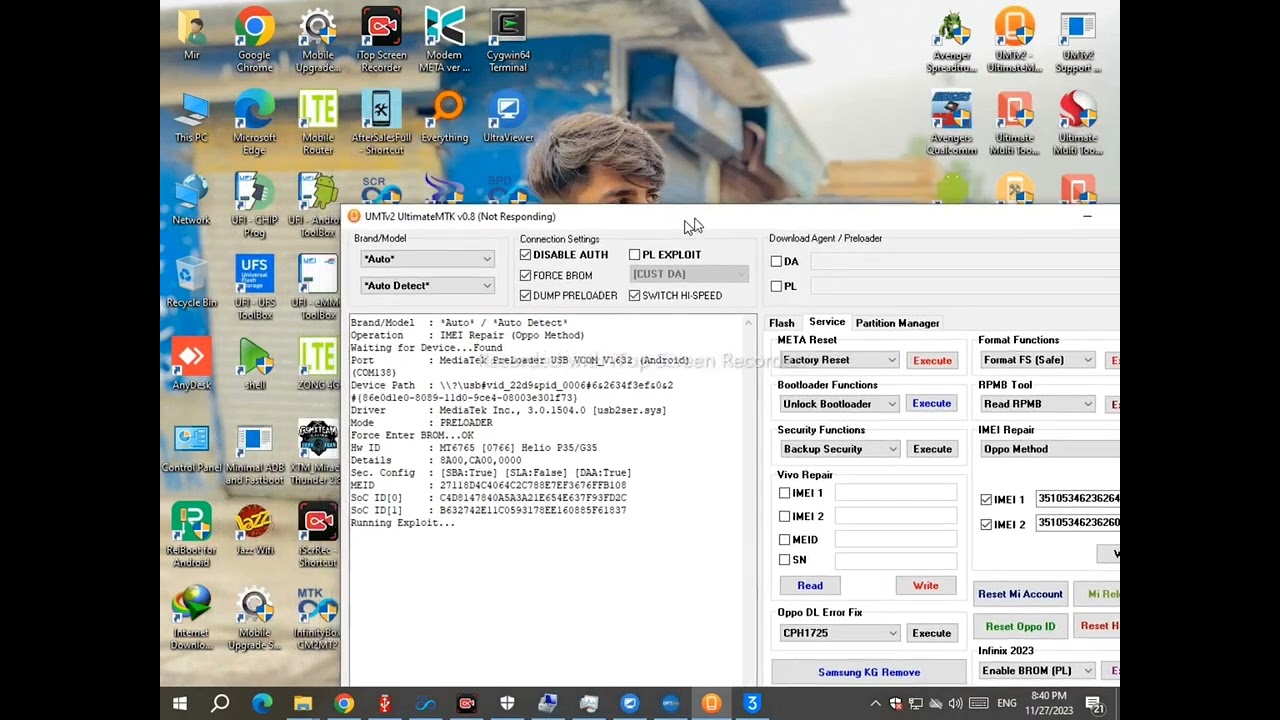Uncheck the DISABLE AUTH checkbox
Image resolution: width=1280 pixels, height=720 pixels.
(526, 255)
